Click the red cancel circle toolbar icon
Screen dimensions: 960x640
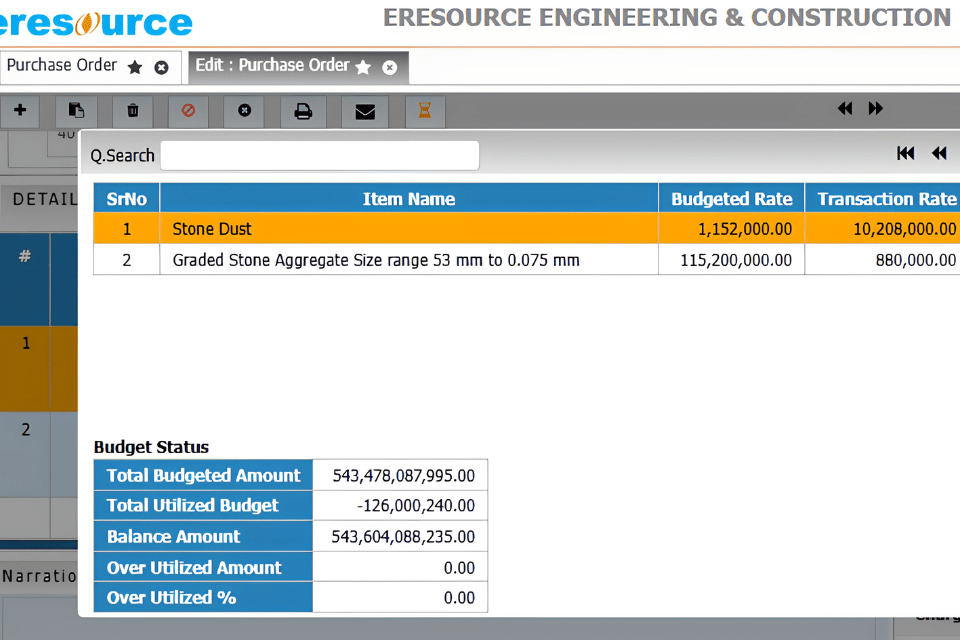(188, 110)
